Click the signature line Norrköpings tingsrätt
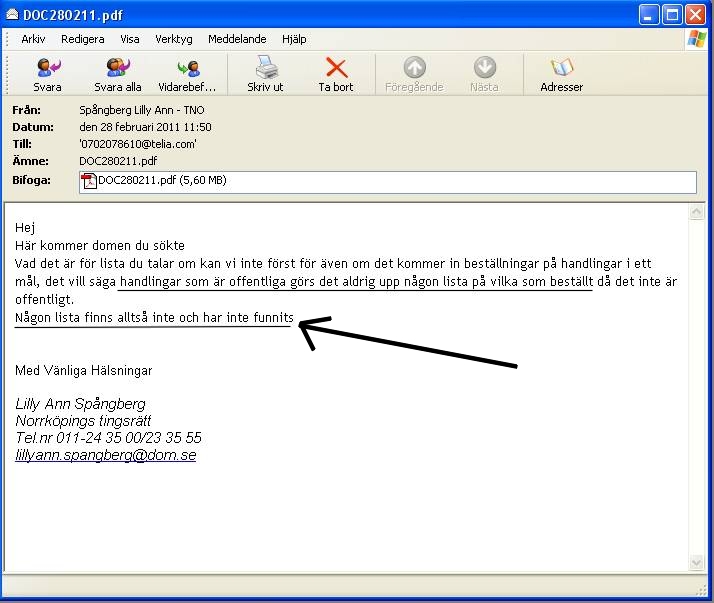This screenshot has height=603, width=714. [83, 420]
